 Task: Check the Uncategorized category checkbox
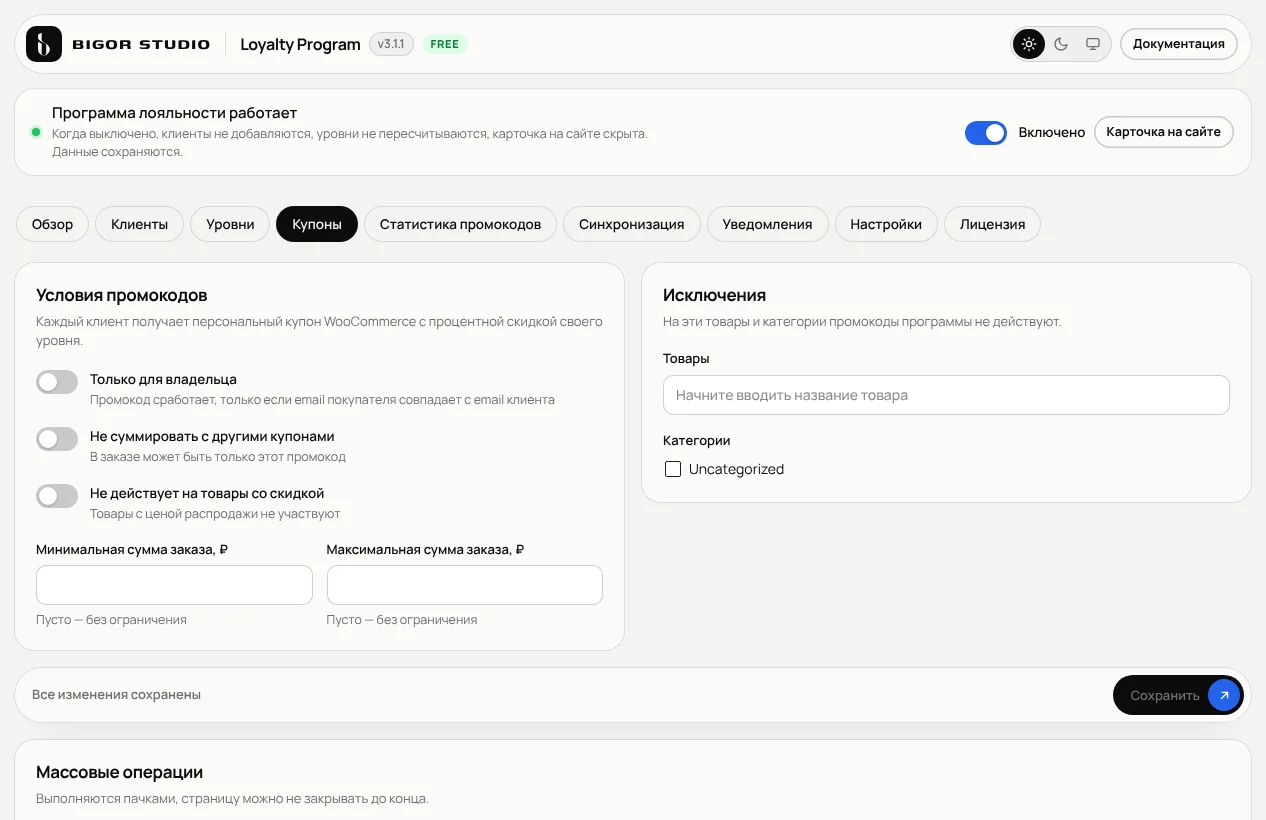pyautogui.click(x=673, y=469)
